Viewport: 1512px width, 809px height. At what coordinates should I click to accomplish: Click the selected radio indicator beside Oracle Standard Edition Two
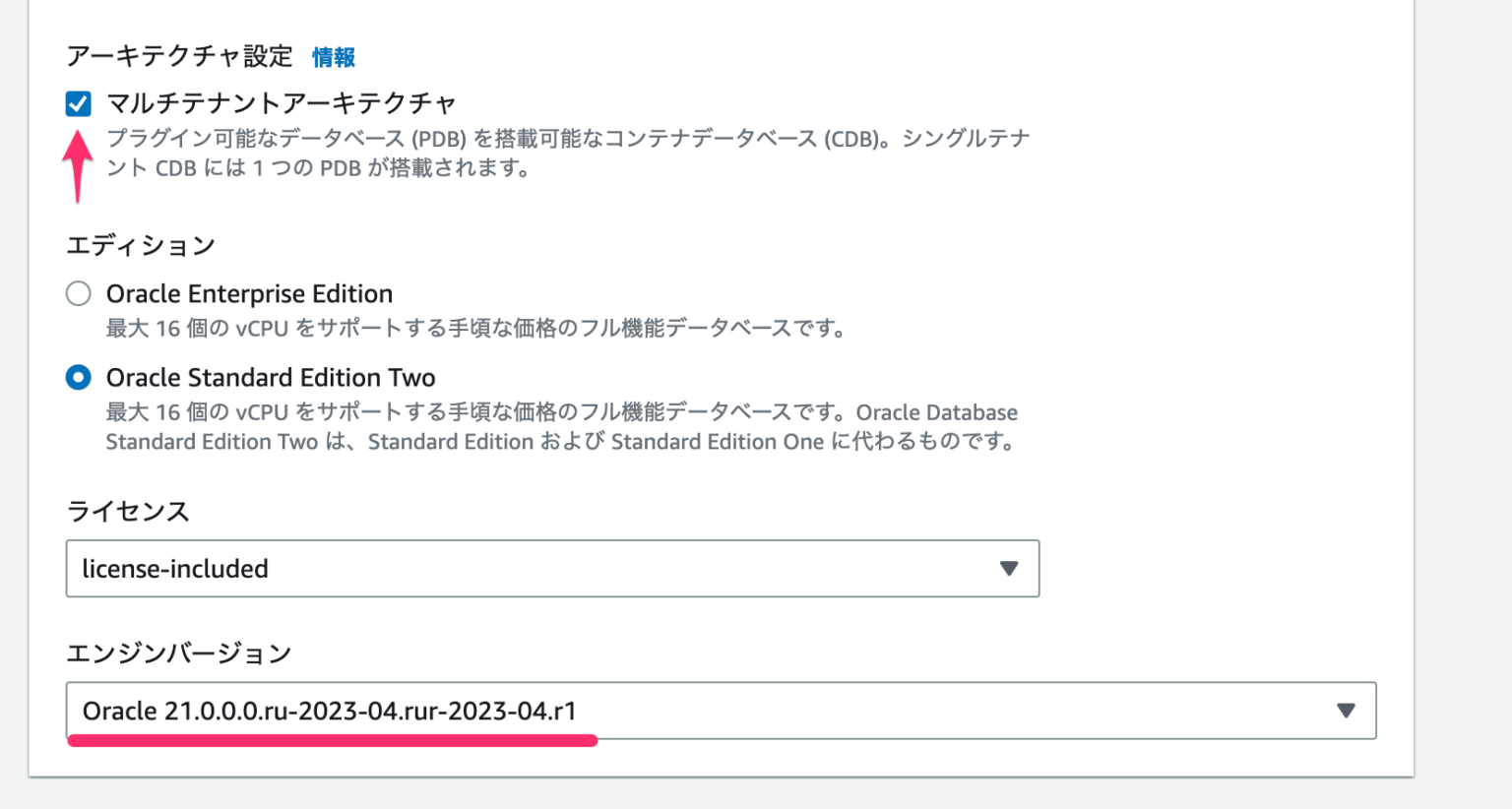[79, 377]
